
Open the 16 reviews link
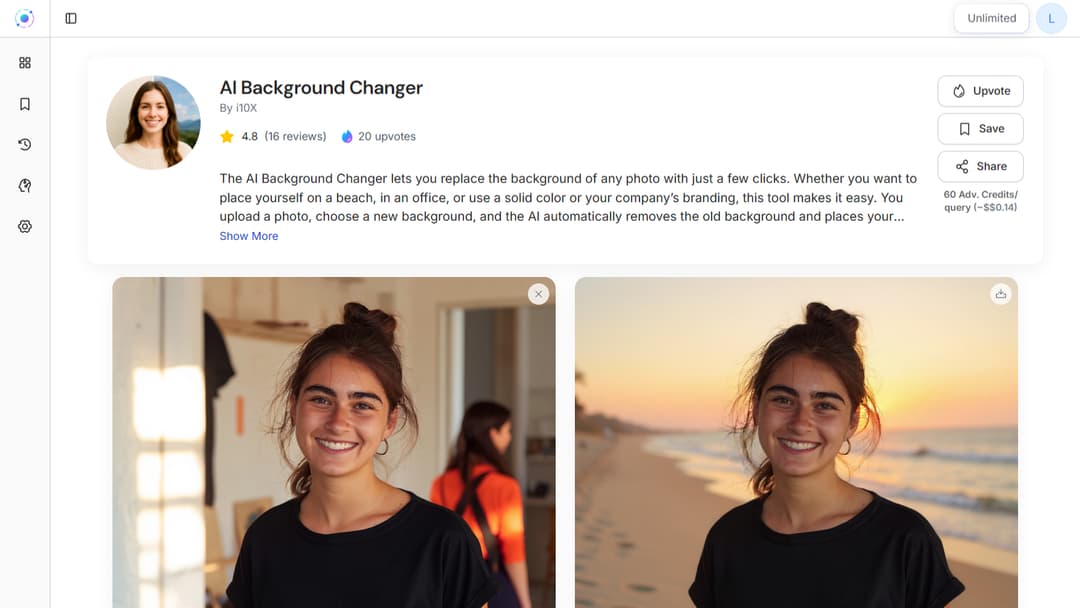tap(295, 136)
